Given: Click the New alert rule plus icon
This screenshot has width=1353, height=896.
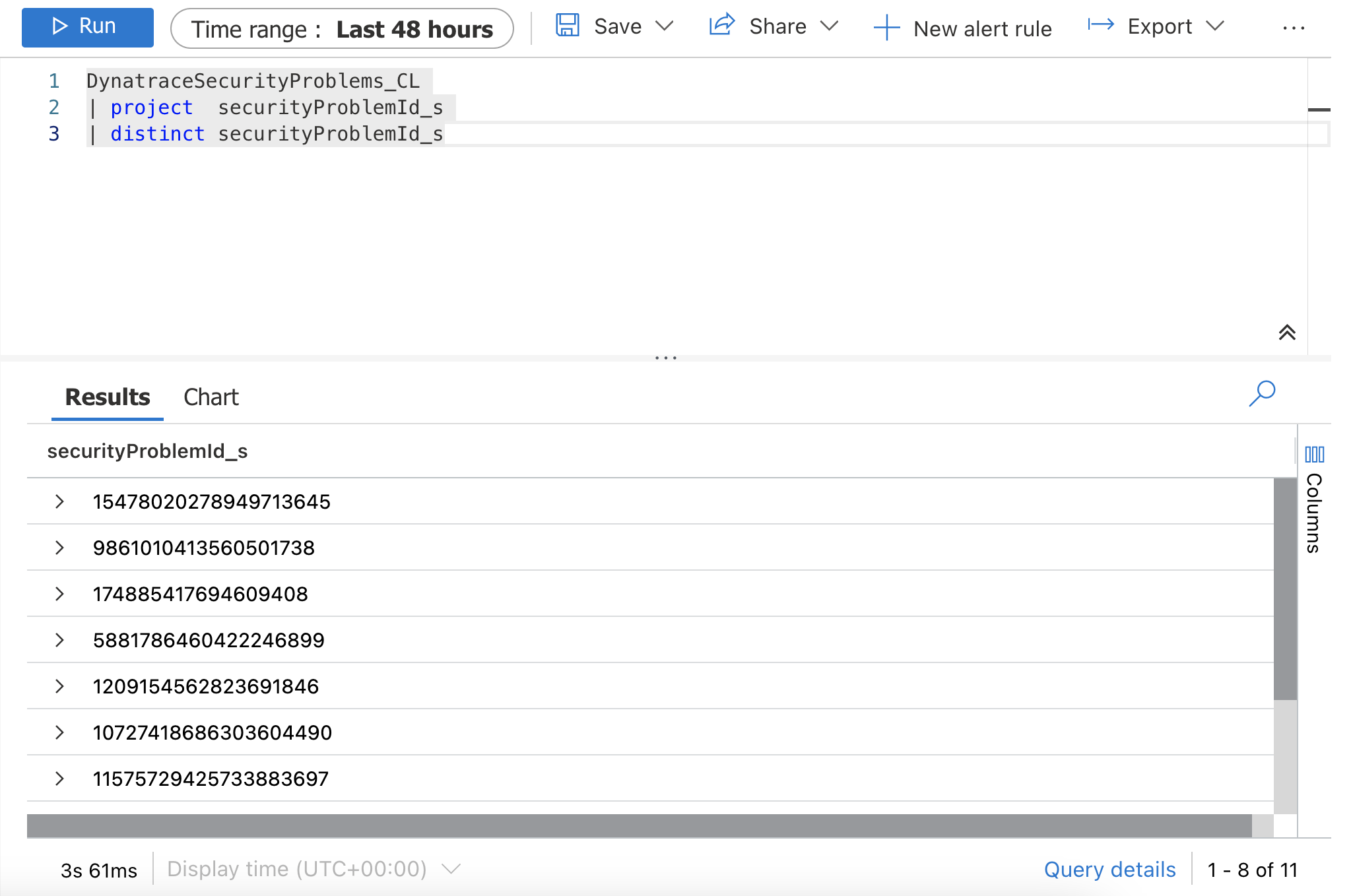Looking at the screenshot, I should [x=886, y=28].
